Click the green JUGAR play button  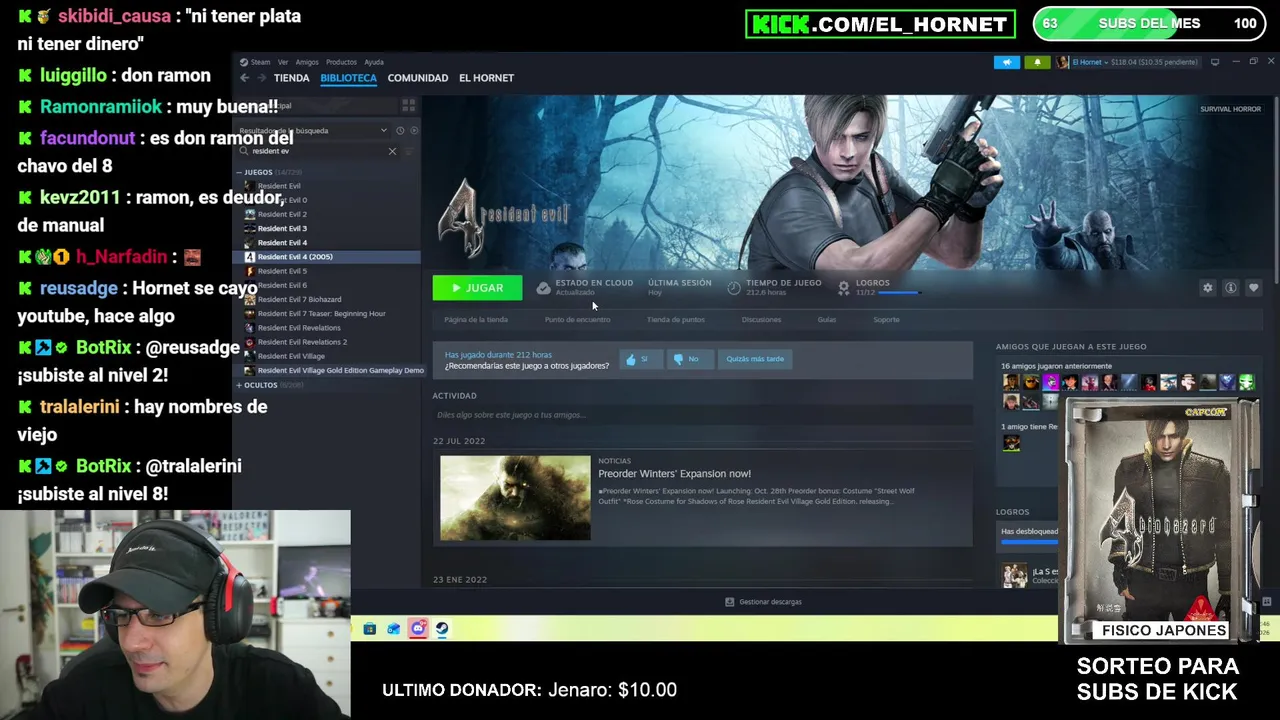tap(477, 288)
